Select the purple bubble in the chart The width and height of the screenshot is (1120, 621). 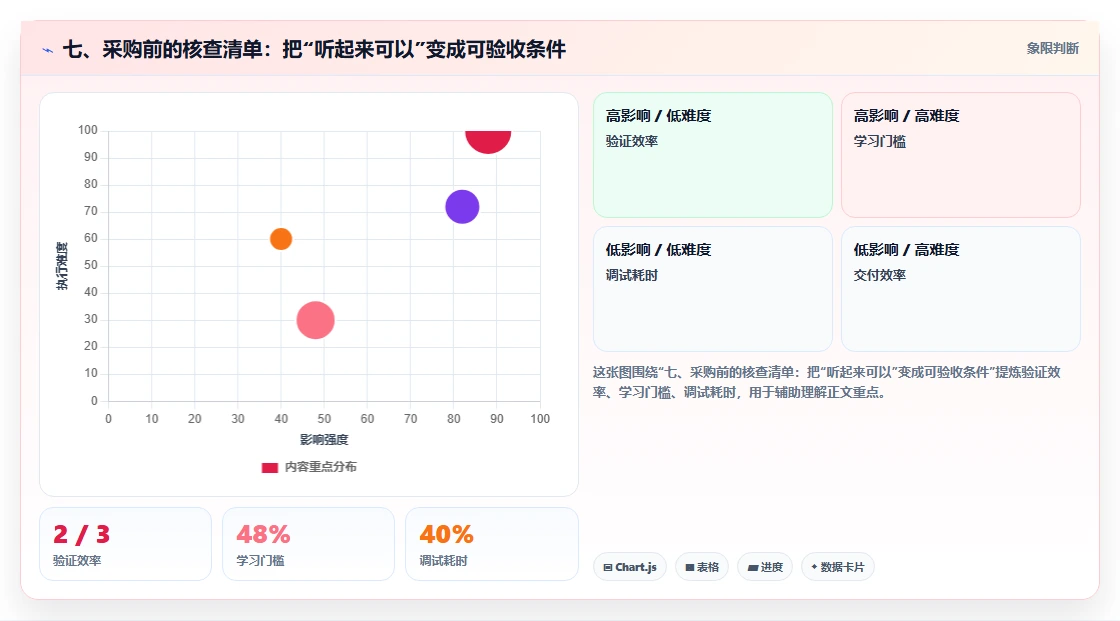click(x=462, y=207)
